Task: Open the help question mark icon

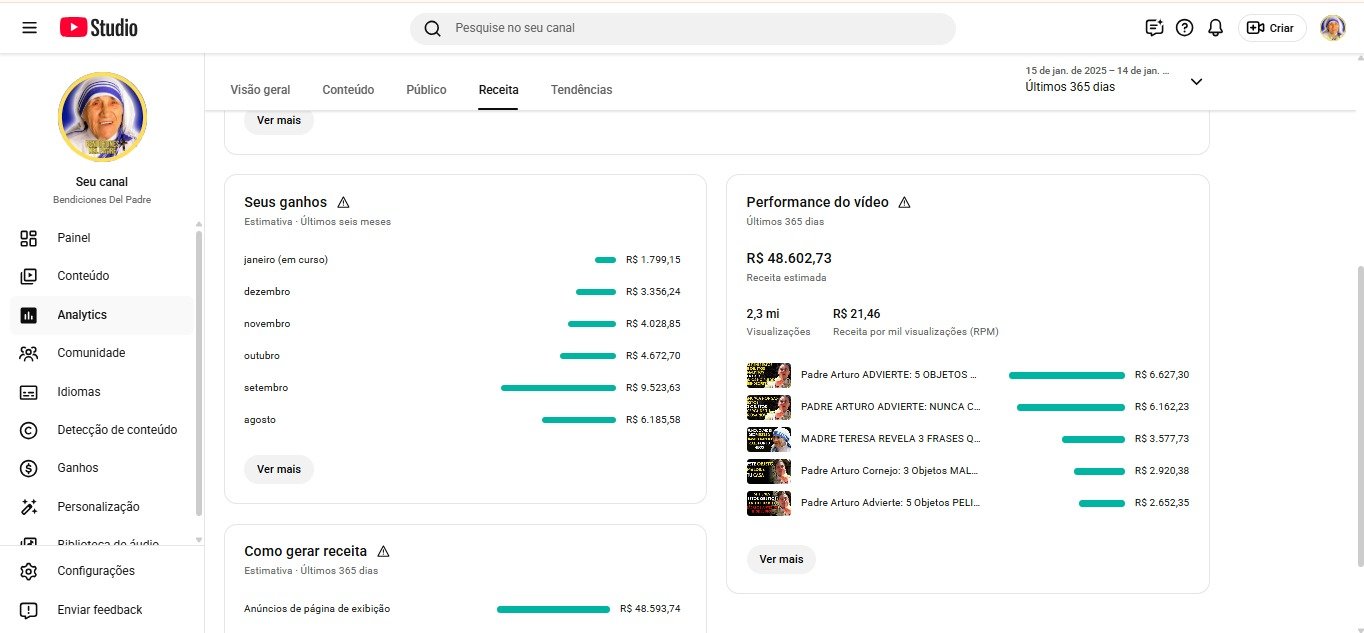Action: pyautogui.click(x=1185, y=28)
